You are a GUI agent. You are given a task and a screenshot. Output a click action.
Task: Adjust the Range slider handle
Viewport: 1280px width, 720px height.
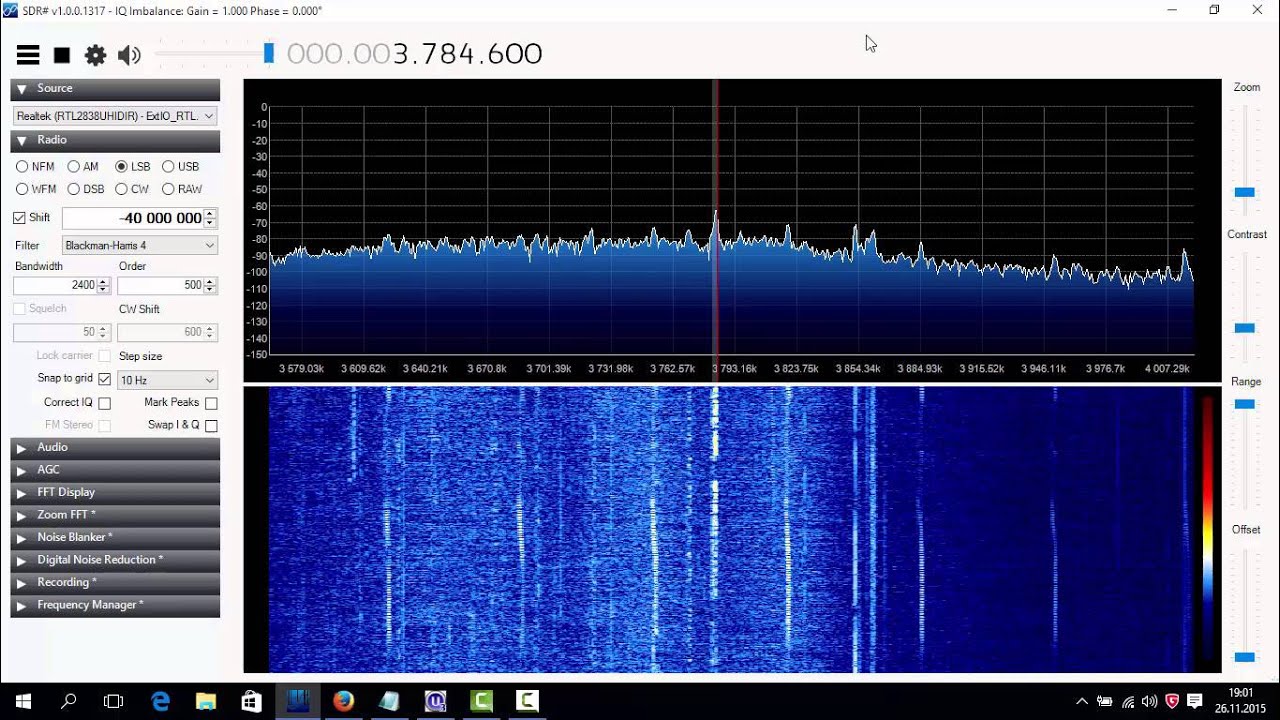pyautogui.click(x=1244, y=404)
